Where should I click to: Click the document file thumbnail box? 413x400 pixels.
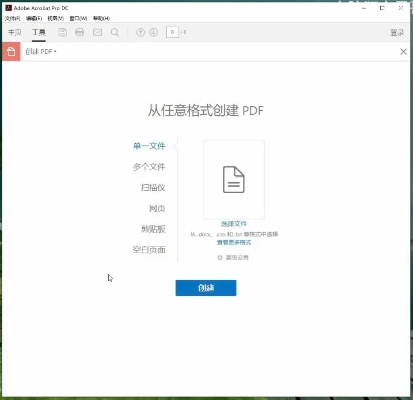pos(234,179)
